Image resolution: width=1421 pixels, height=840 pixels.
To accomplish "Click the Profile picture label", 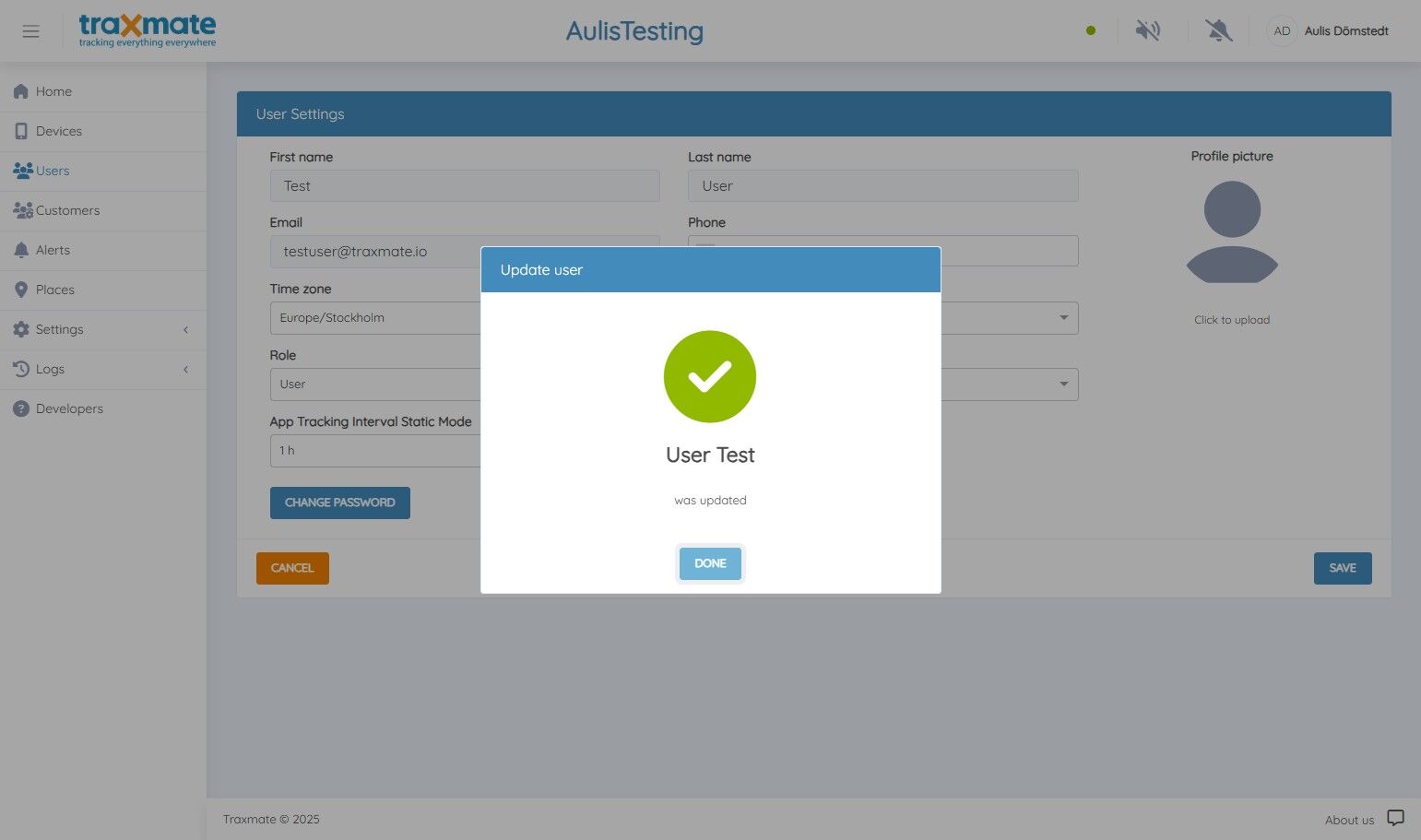I will point(1232,157).
